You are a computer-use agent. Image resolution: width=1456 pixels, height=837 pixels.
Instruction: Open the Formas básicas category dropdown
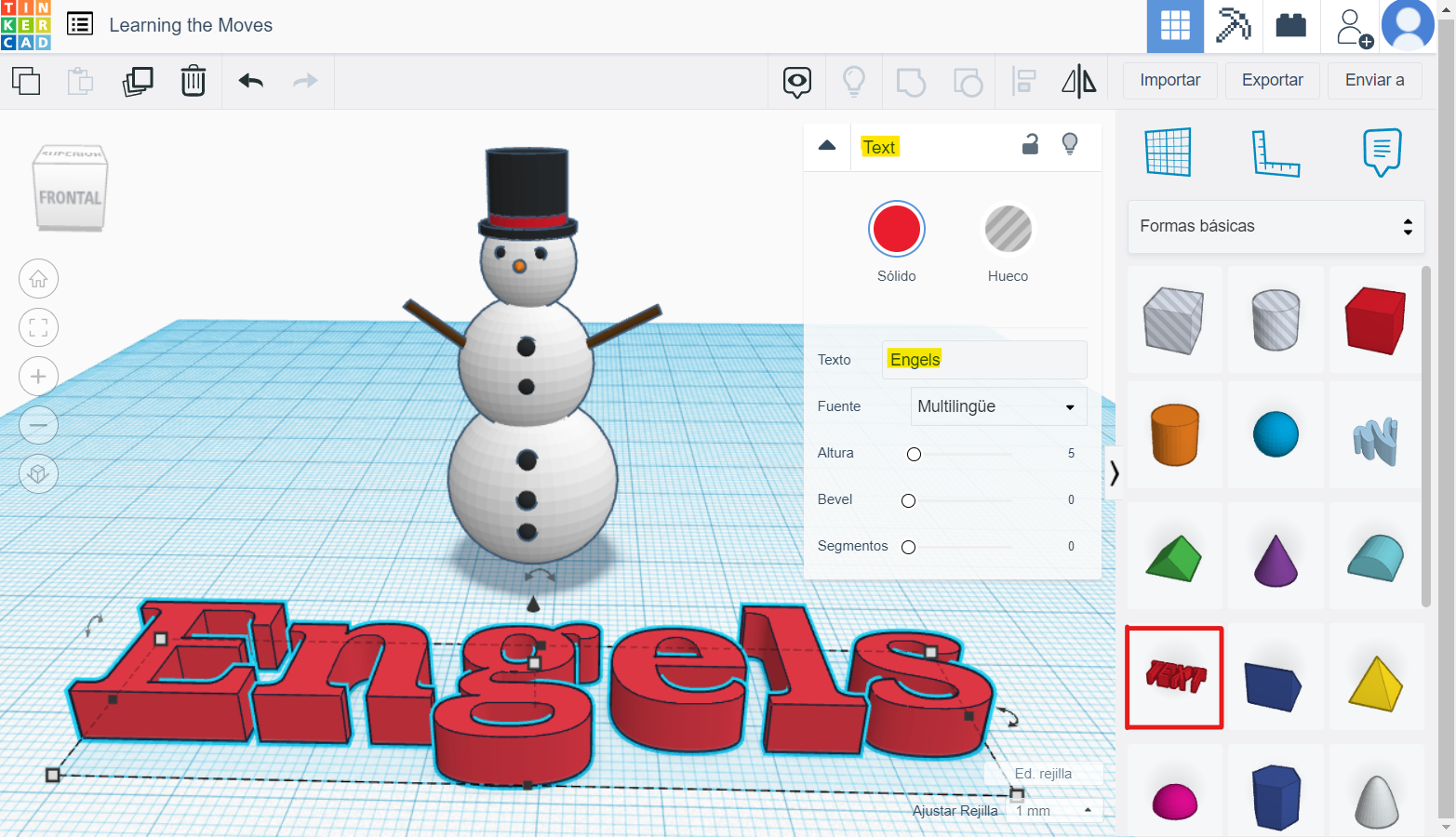coord(1276,227)
